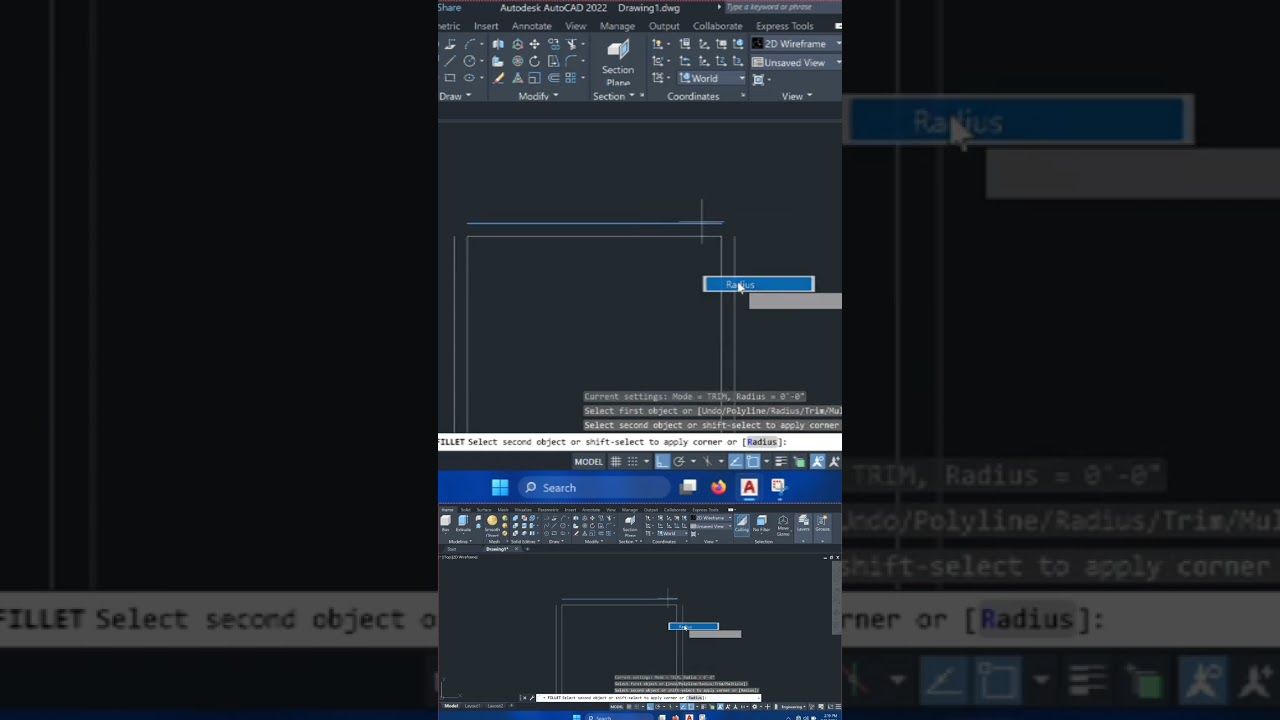Select the Line tool in enlarged Draw panel
The width and height of the screenshot is (1280, 720).
(x=450, y=61)
